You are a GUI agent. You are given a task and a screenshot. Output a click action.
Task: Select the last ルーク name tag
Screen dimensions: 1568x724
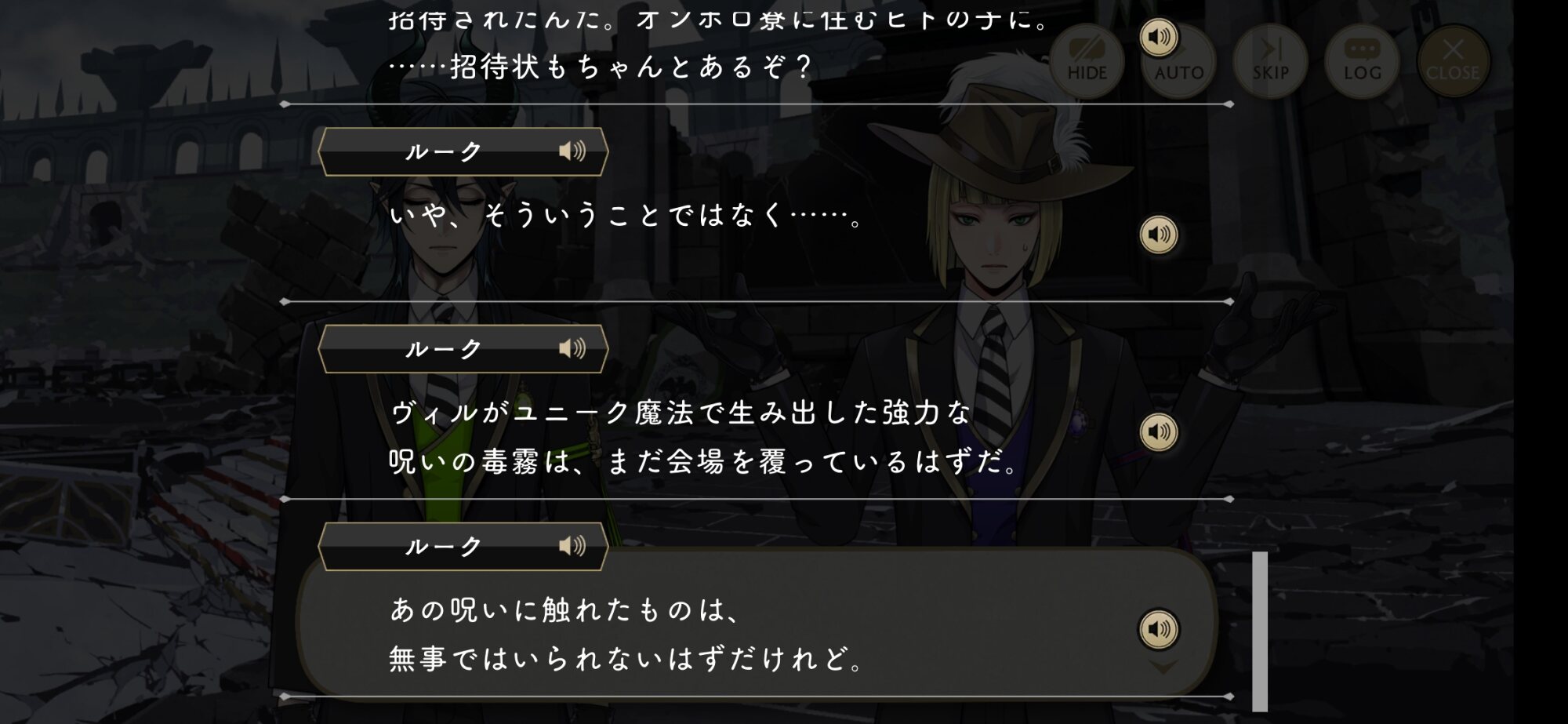463,547
